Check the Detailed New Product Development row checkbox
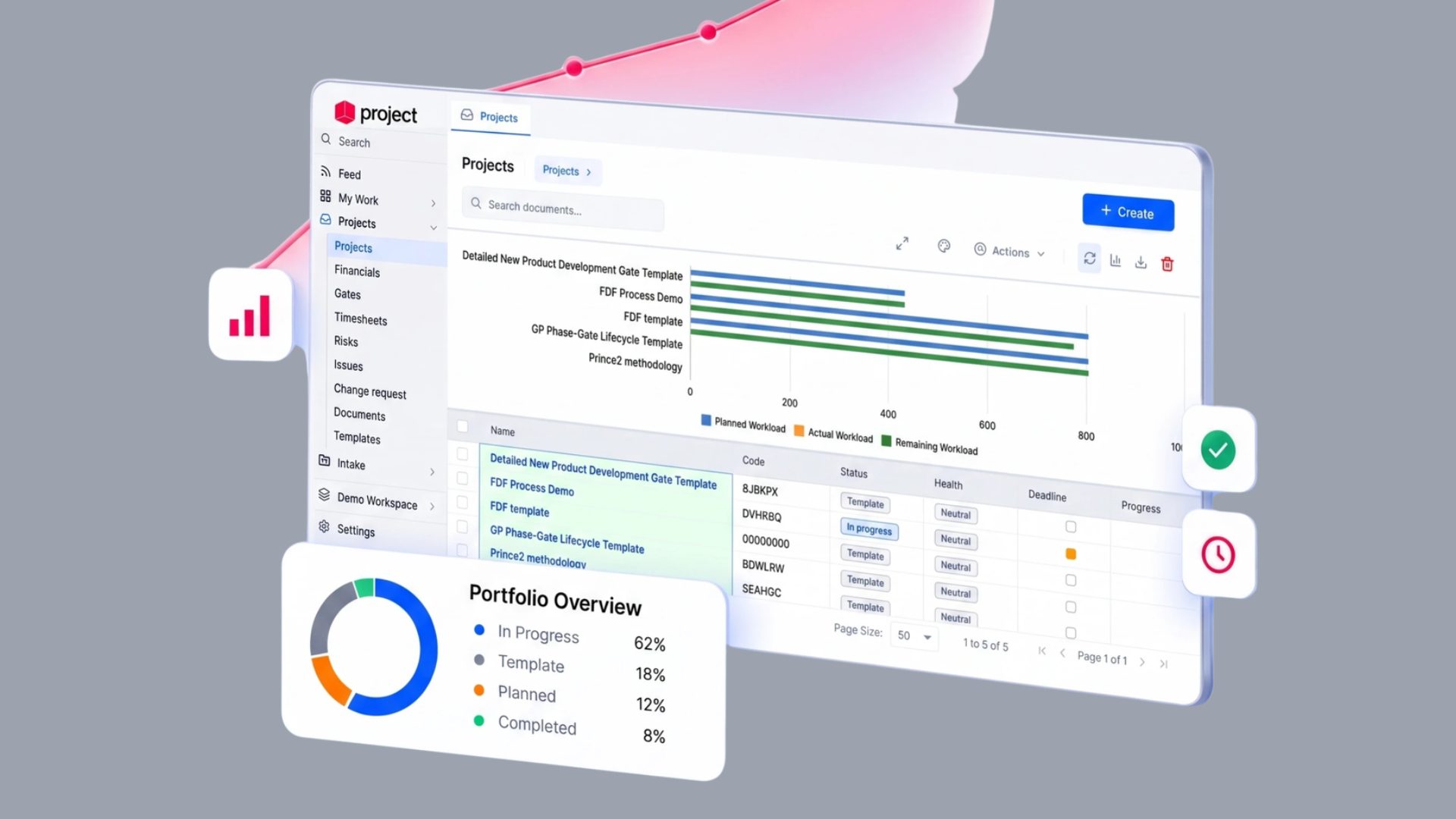The height and width of the screenshot is (819, 1456). pos(463,453)
